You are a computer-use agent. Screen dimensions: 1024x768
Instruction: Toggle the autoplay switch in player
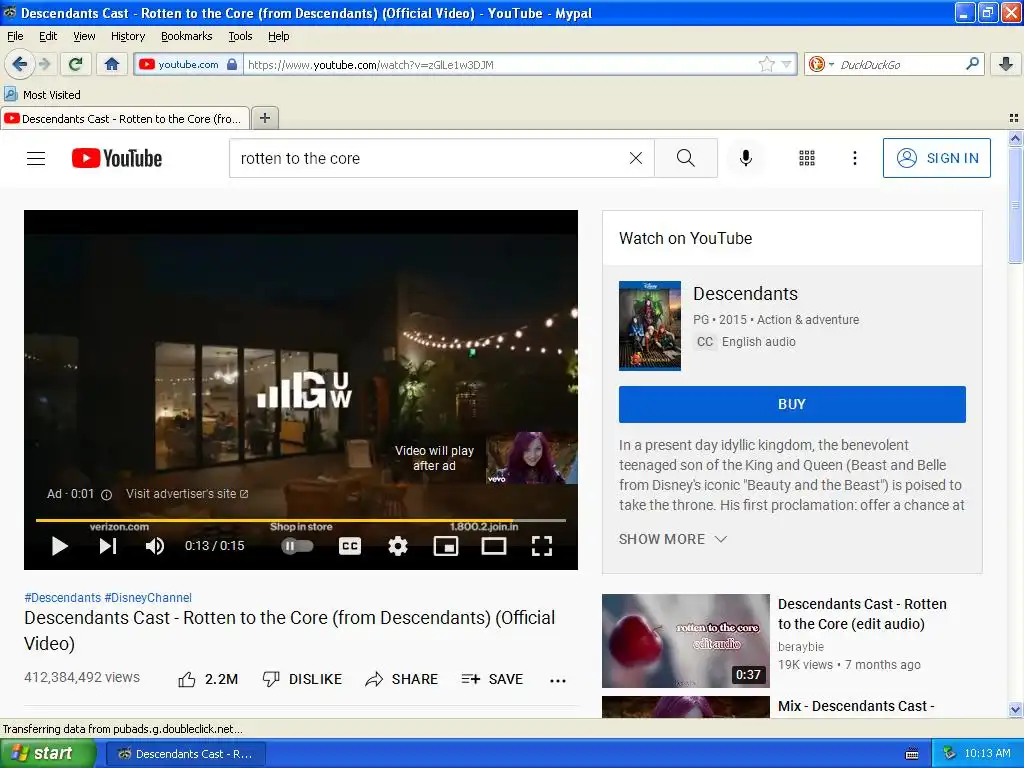click(297, 546)
